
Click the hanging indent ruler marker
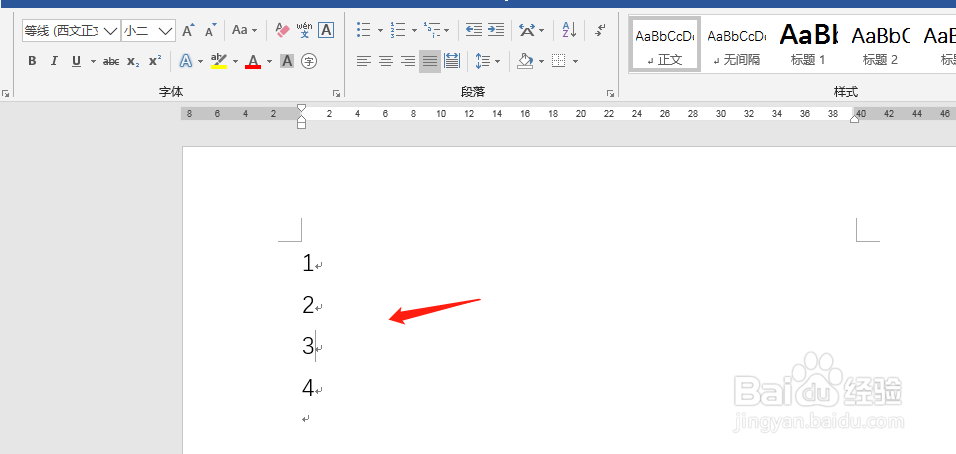301,119
